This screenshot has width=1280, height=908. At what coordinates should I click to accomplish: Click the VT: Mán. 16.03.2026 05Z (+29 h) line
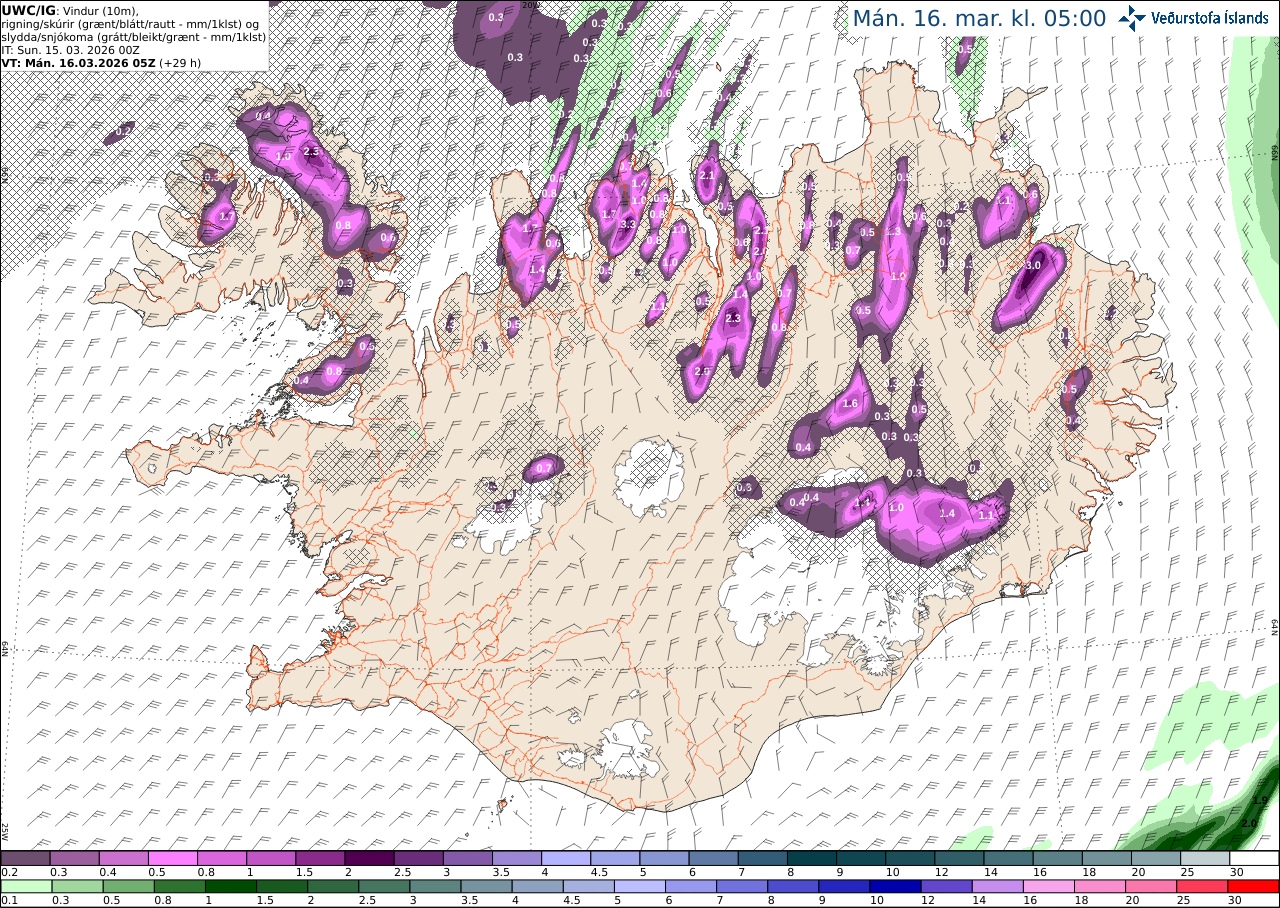click(x=101, y=62)
